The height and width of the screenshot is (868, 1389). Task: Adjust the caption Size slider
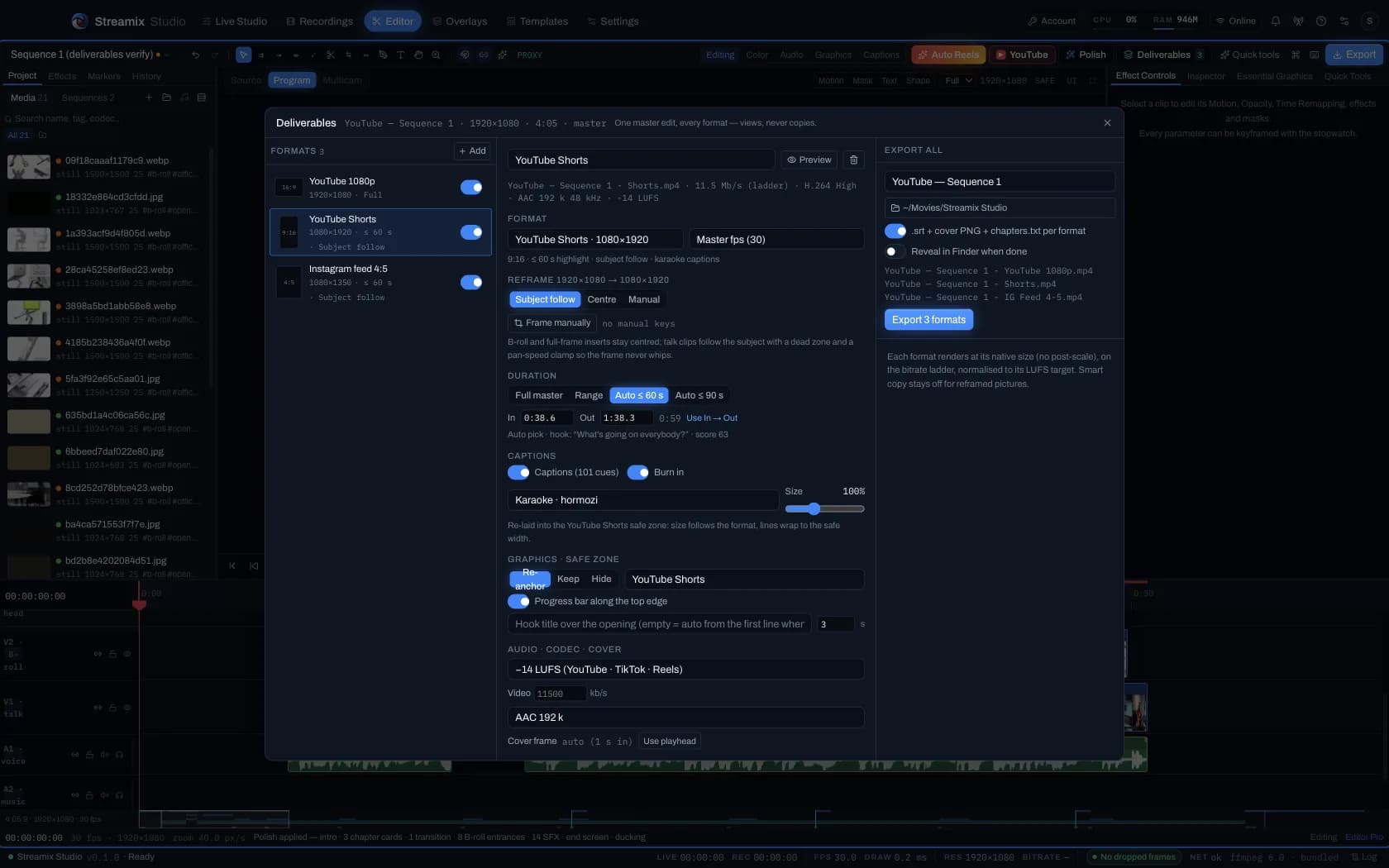pos(824,508)
